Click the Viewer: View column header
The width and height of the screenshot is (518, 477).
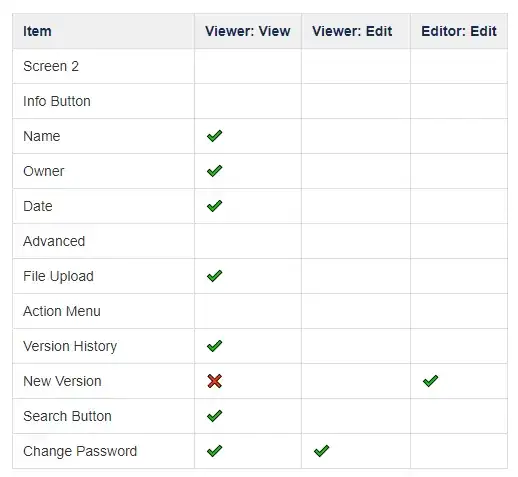pyautogui.click(x=248, y=31)
